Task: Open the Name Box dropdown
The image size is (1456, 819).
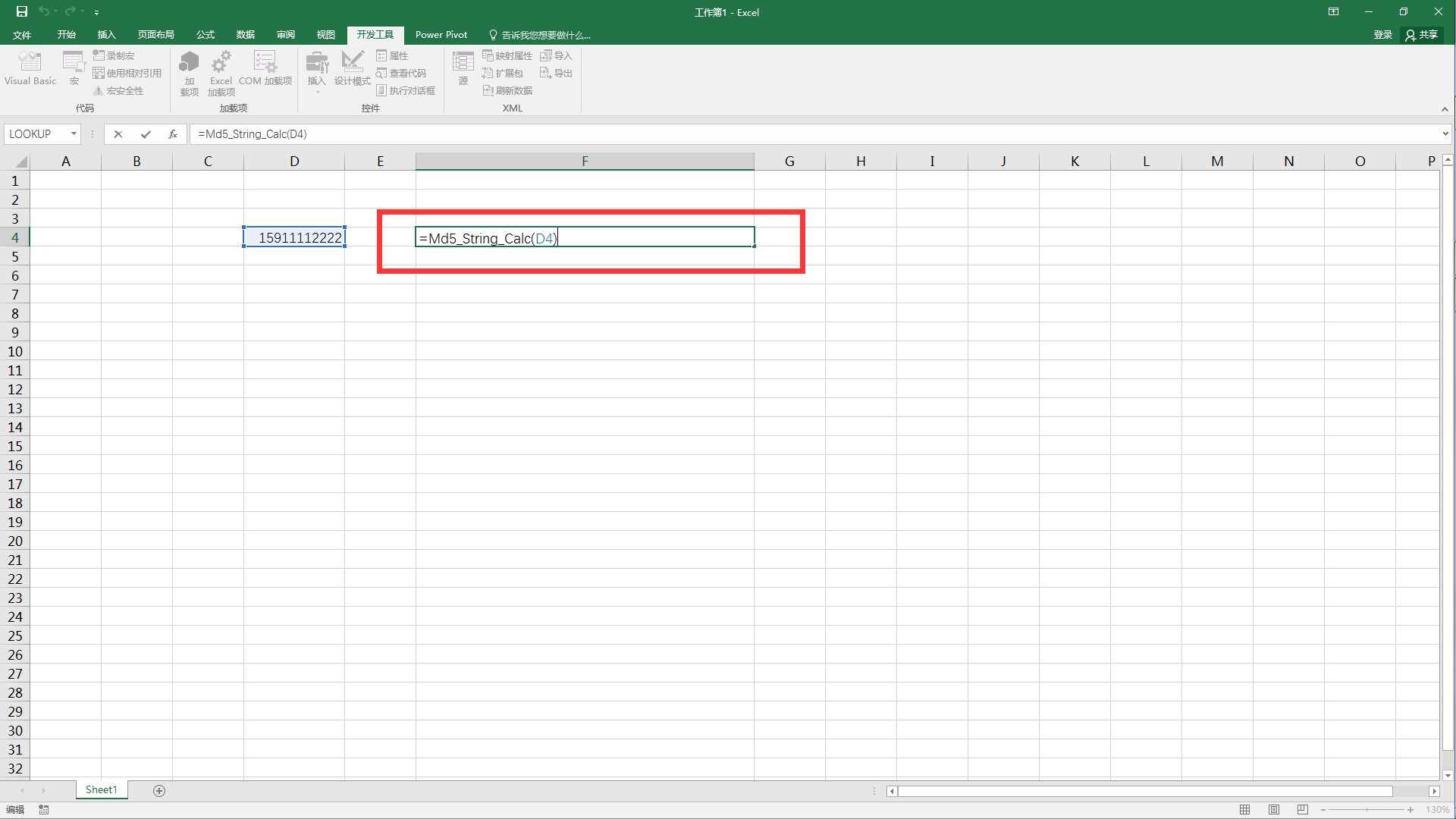Action: (x=73, y=134)
